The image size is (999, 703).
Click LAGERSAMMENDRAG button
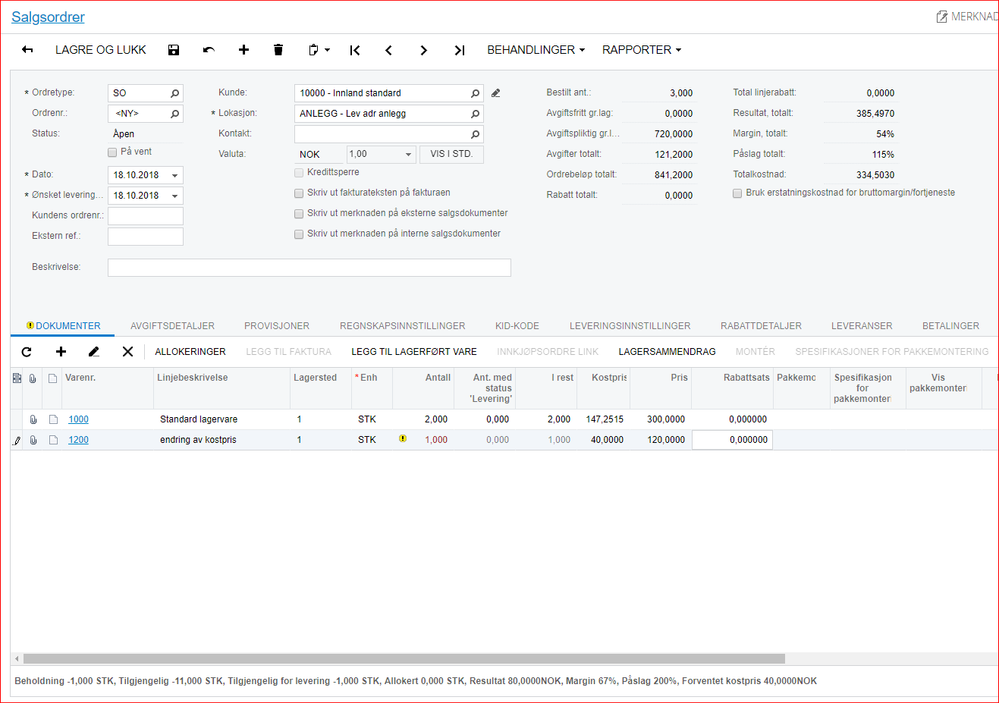[666, 352]
